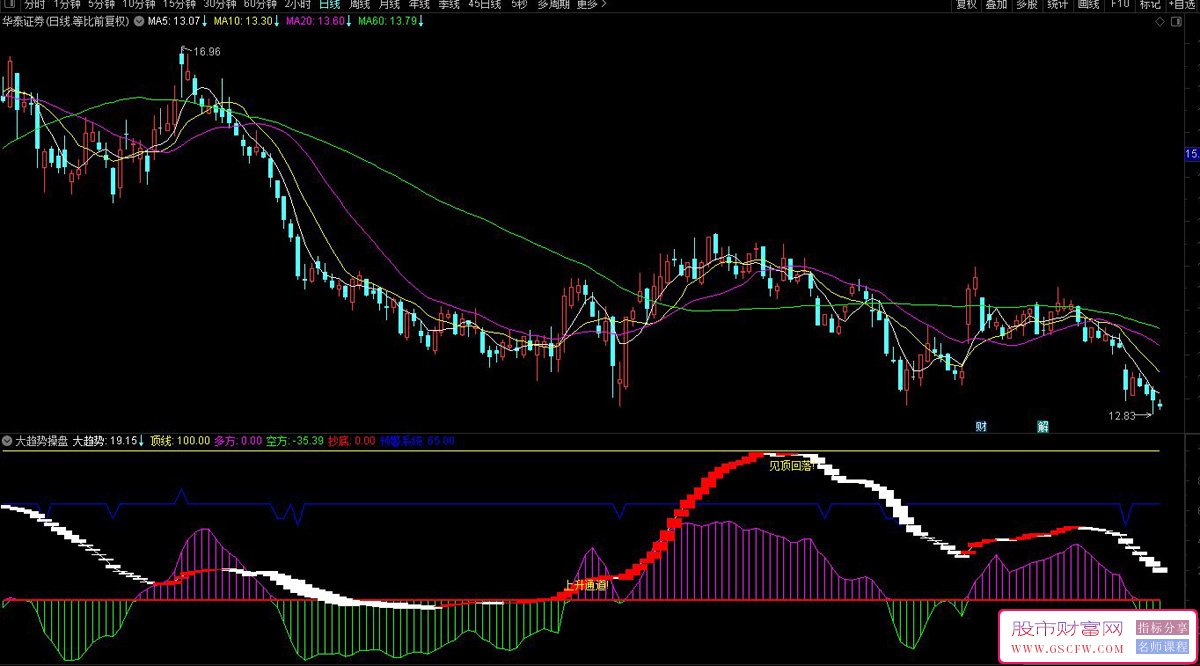Click the 上升通道 signal label
Image resolution: width=1200 pixels, height=666 pixels.
click(586, 585)
